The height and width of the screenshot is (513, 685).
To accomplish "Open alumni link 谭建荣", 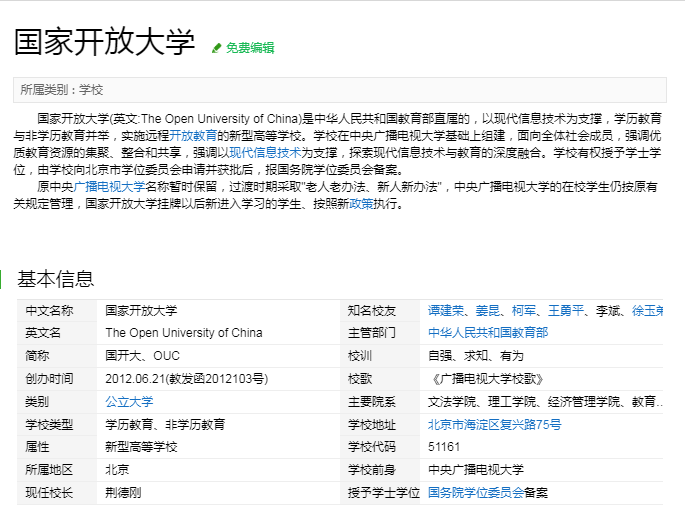I will pos(446,311).
